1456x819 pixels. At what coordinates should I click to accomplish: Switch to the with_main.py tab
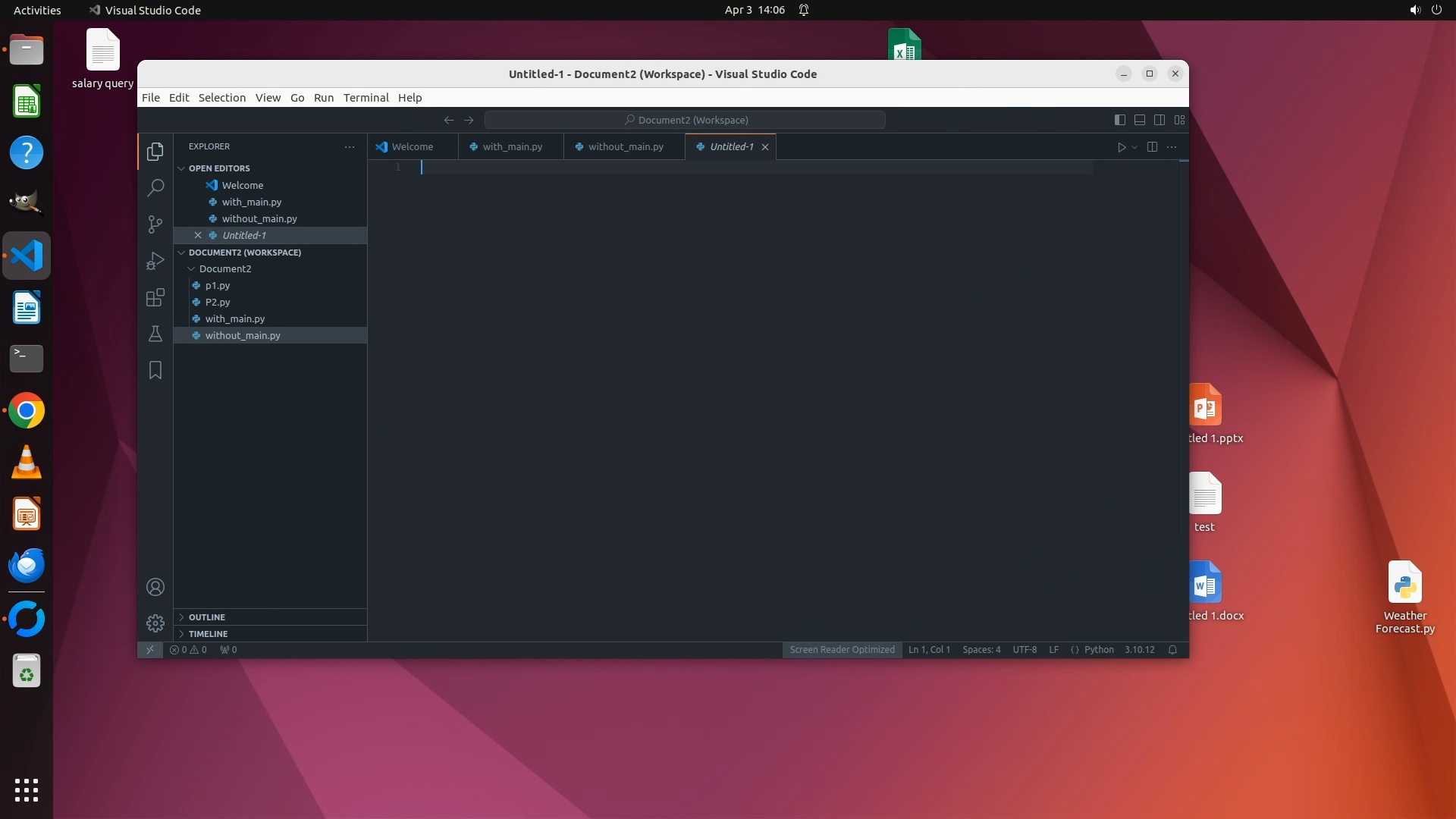[x=512, y=147]
